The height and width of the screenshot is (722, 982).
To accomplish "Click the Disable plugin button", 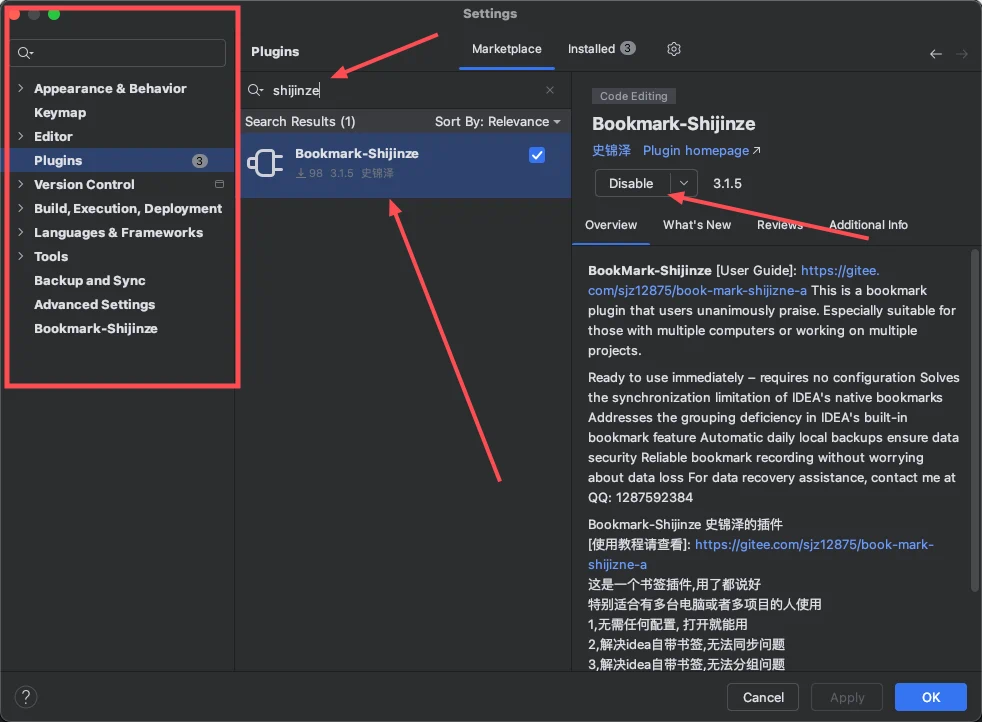I will point(631,183).
